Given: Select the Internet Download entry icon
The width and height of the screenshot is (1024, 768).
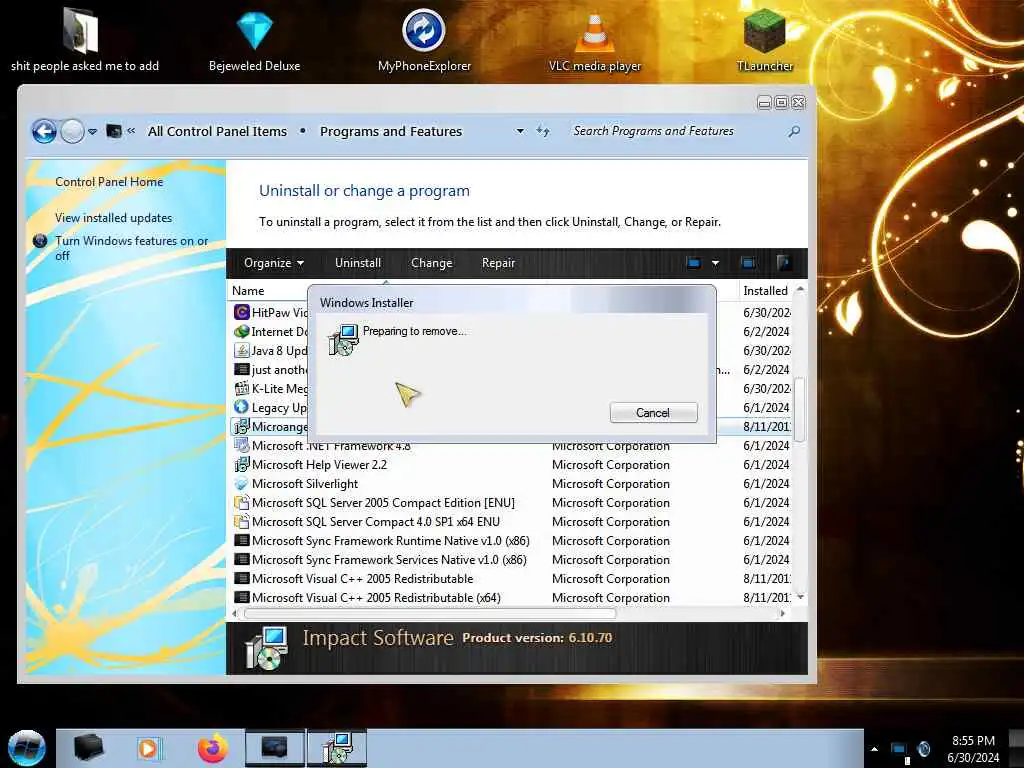Looking at the screenshot, I should (x=241, y=331).
